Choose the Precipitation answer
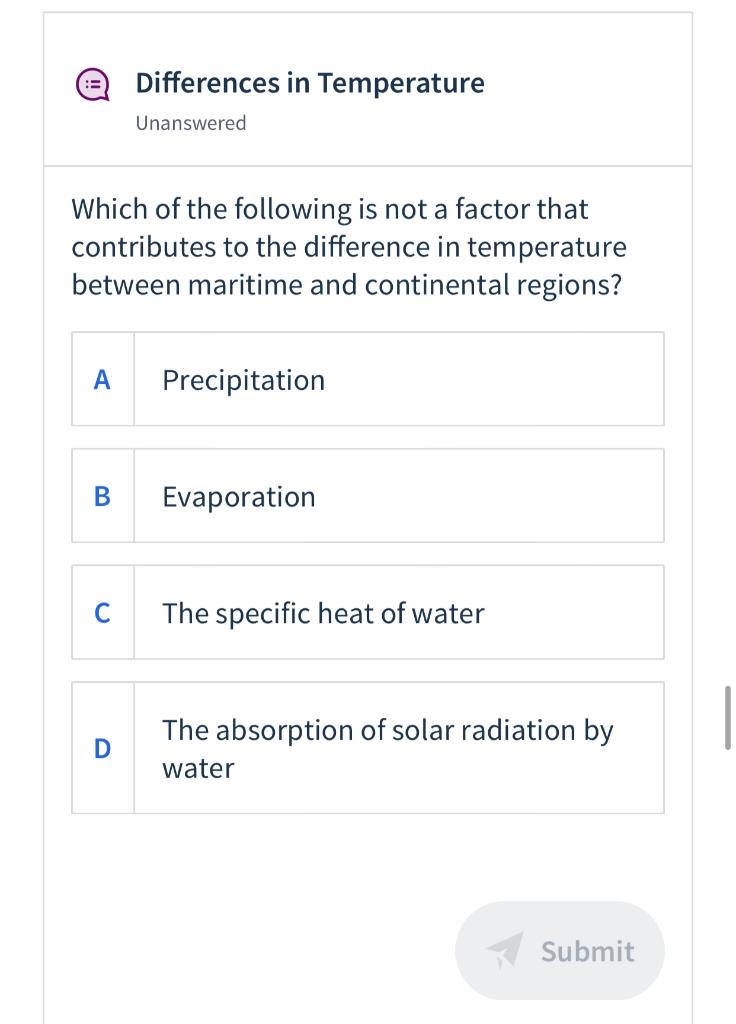The width and height of the screenshot is (736, 1024). tap(243, 380)
